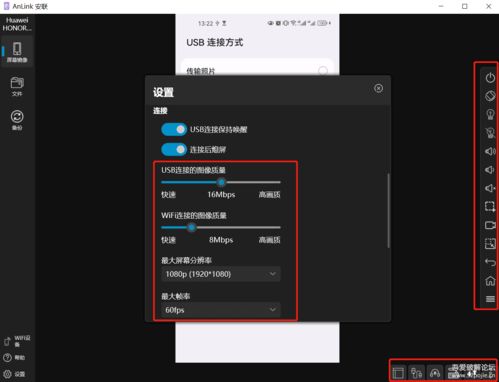Open the 1080p (1920*1080) resolution dropdown
Viewport: 499px width, 382px height.
221,274
